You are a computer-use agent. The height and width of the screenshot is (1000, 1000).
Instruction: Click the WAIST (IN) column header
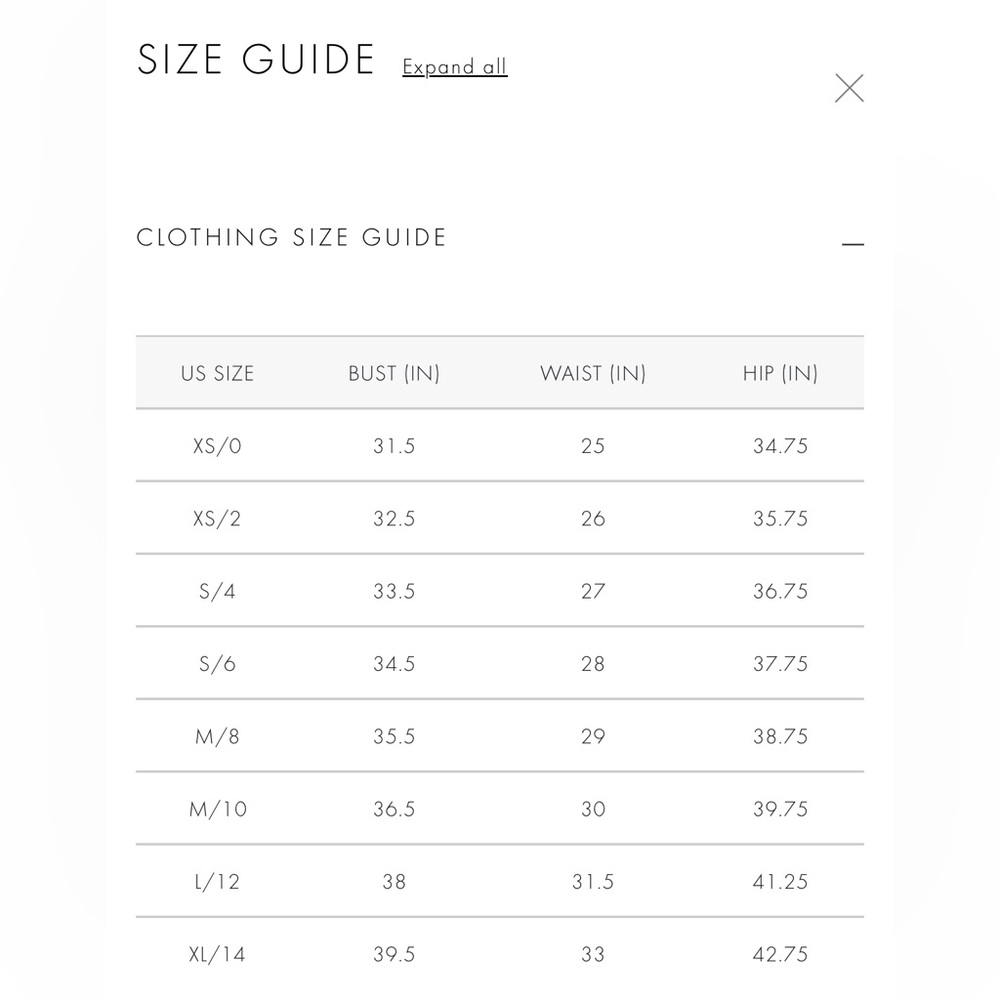click(x=593, y=373)
